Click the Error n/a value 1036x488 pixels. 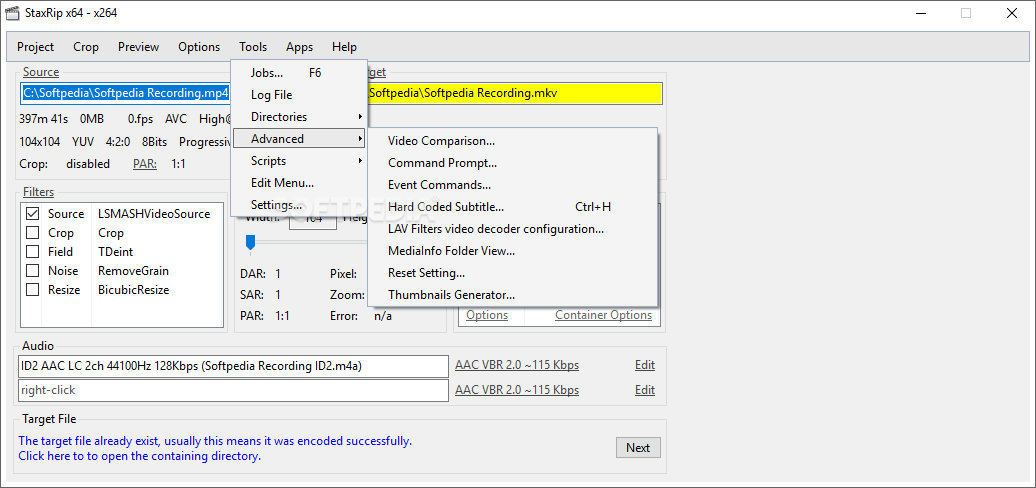(383, 316)
